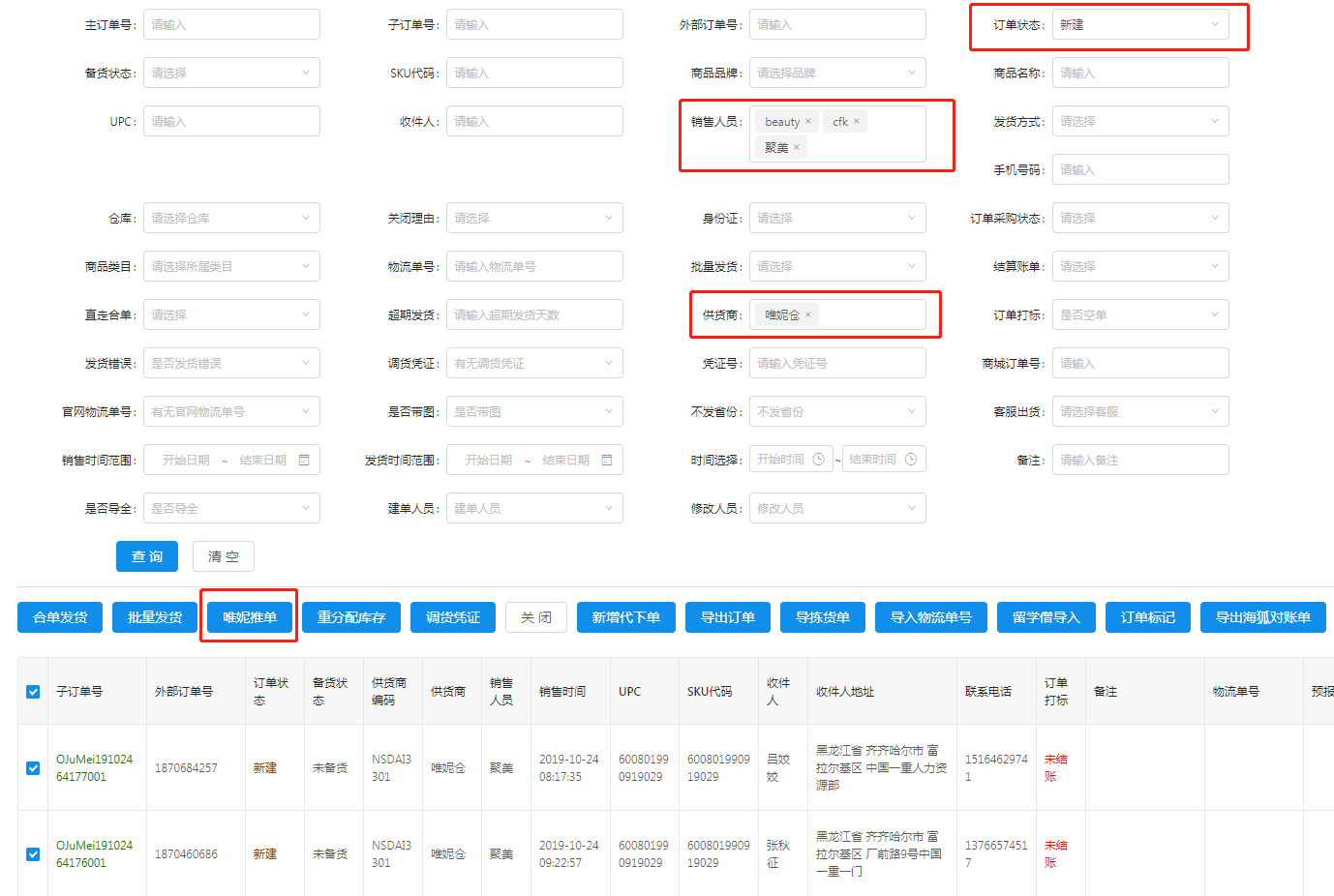1334x896 pixels.
Task: Remove the 唯妮仓 tag from 供货商
Action: (x=808, y=314)
